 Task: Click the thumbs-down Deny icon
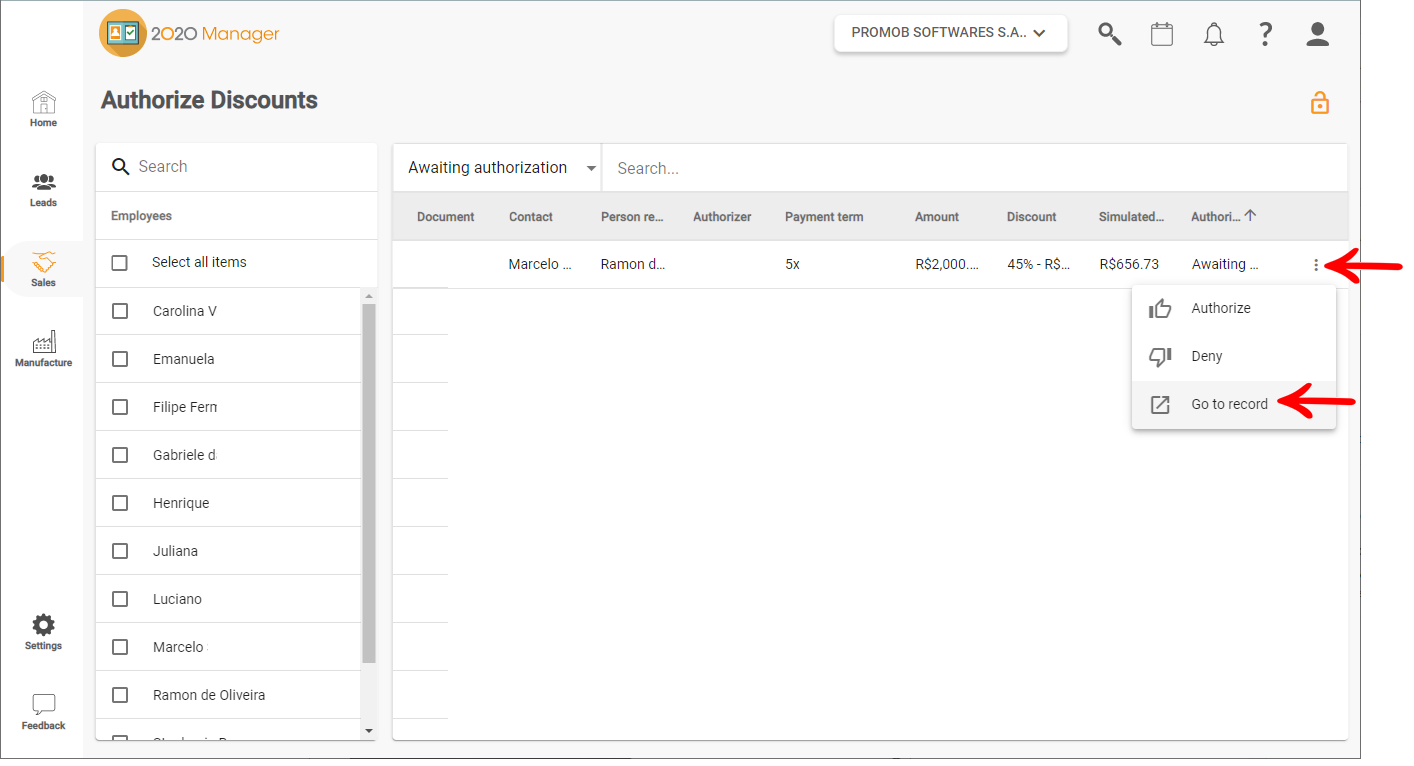click(x=1160, y=357)
